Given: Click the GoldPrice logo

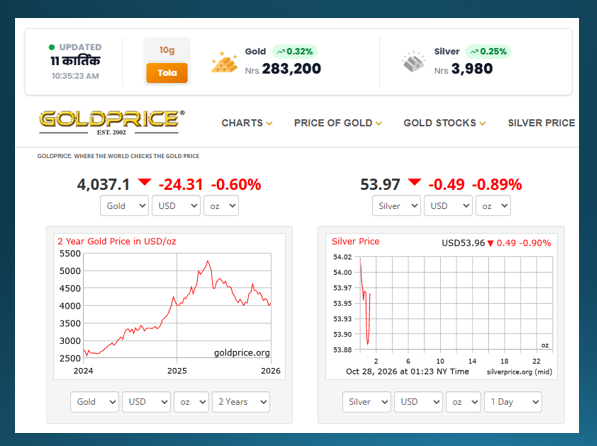Looking at the screenshot, I should 112,122.
